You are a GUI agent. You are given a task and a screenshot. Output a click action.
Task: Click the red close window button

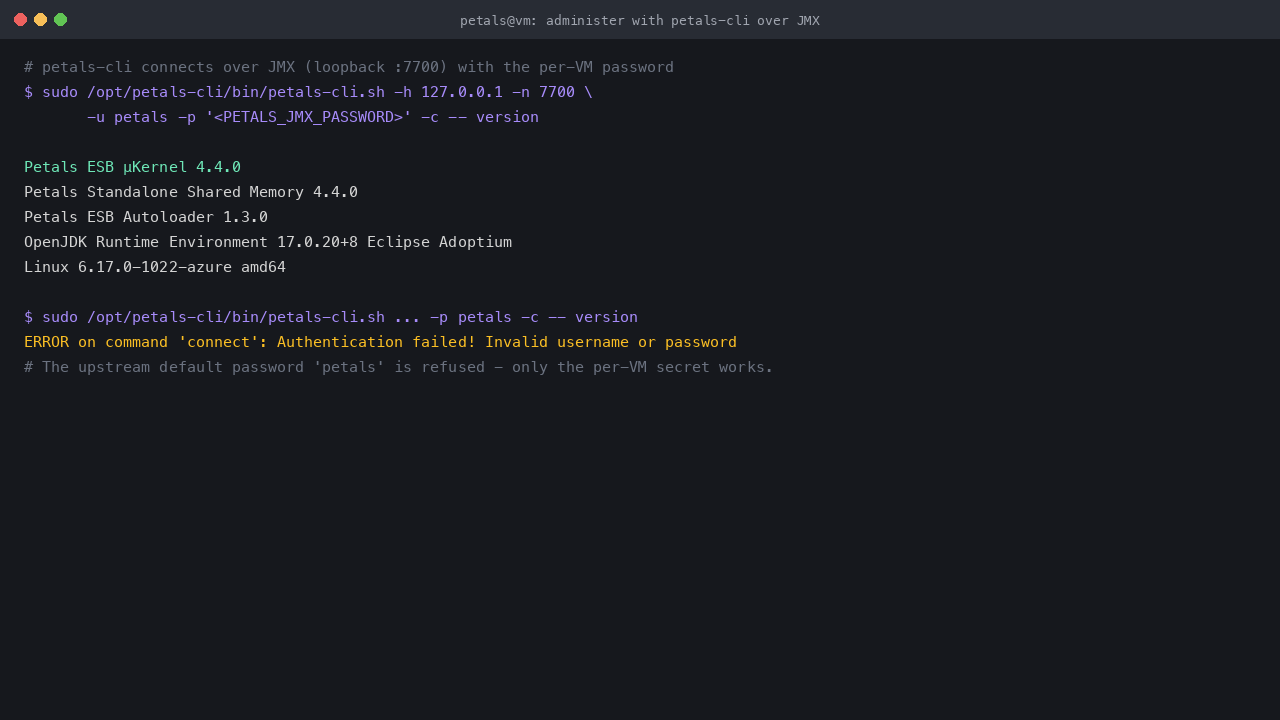[20, 20]
